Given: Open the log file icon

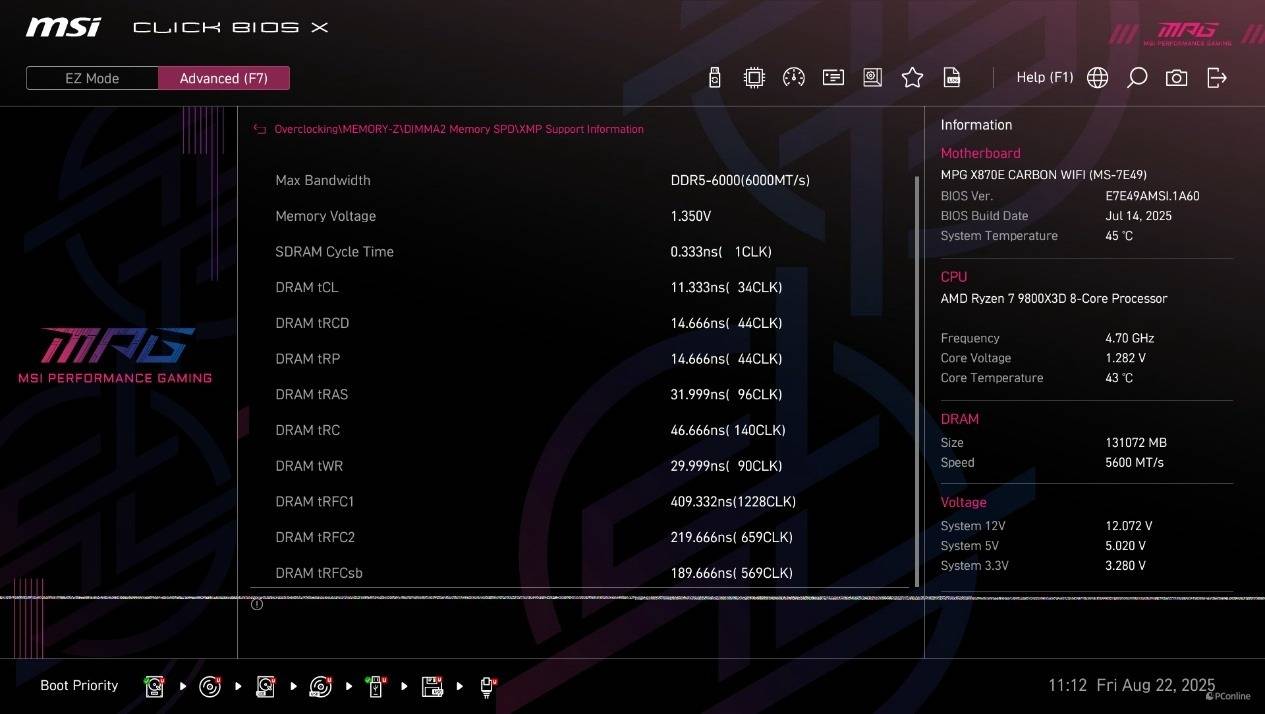Looking at the screenshot, I should [952, 77].
